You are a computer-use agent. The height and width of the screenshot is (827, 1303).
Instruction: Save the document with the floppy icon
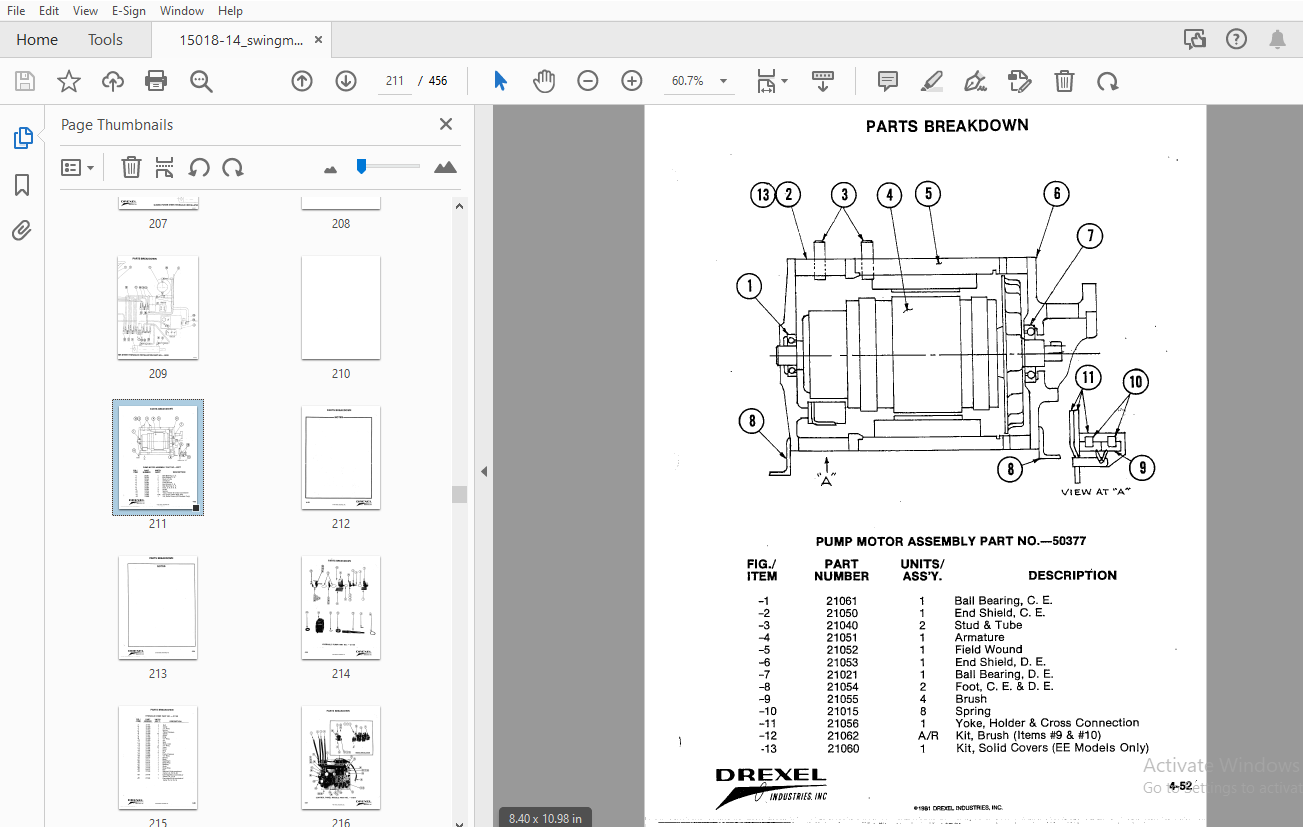[25, 81]
